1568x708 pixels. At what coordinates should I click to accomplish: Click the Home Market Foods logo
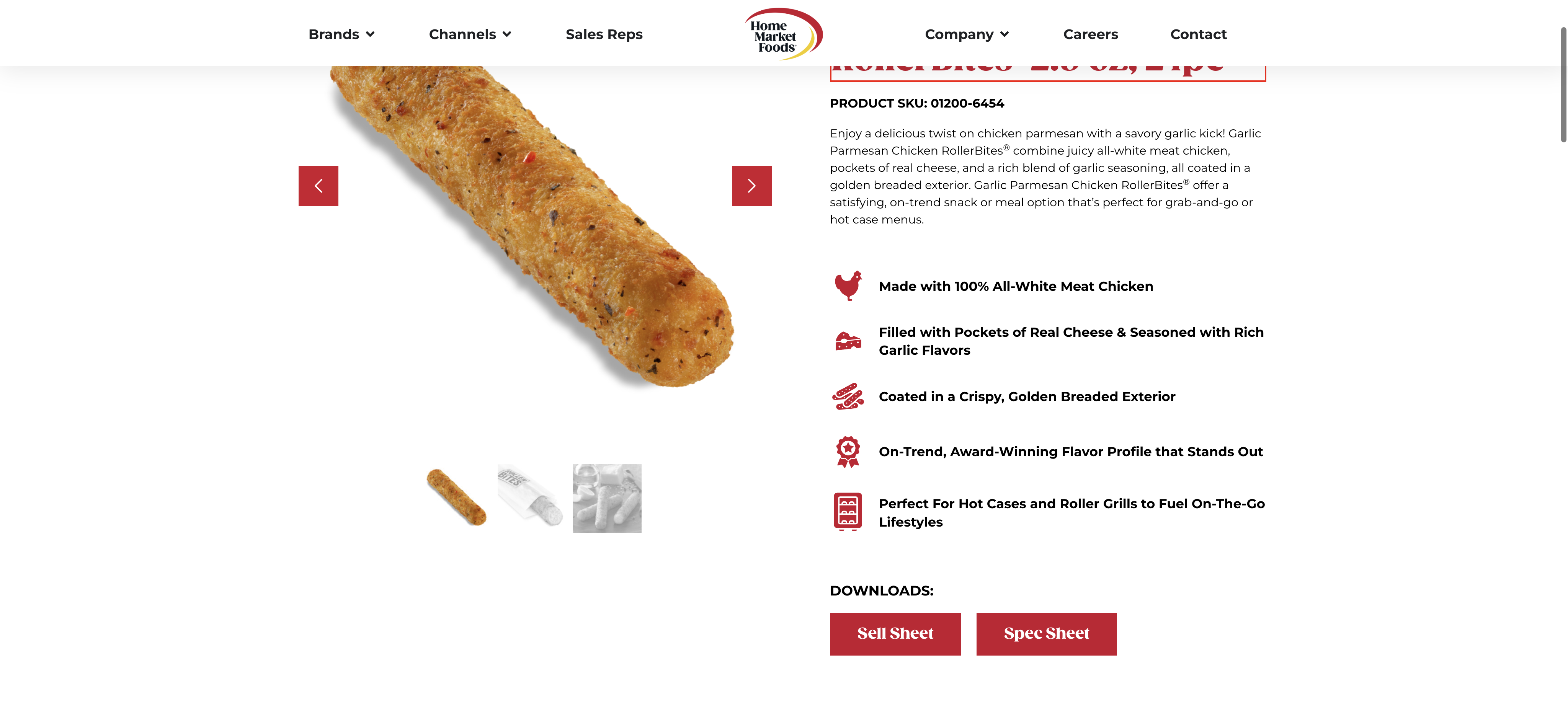pyautogui.click(x=783, y=34)
